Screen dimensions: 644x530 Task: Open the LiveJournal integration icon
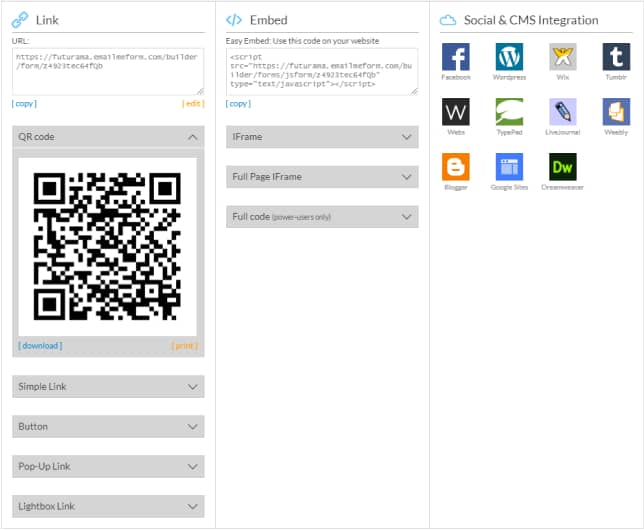click(x=562, y=112)
